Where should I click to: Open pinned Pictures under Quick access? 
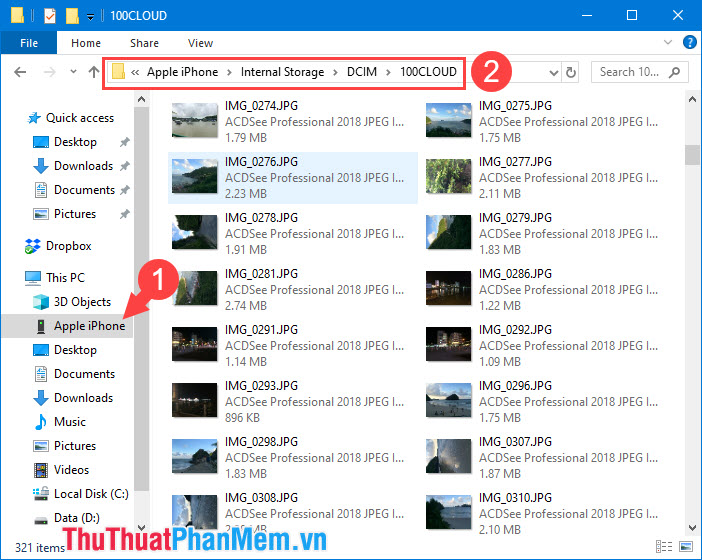click(x=75, y=214)
